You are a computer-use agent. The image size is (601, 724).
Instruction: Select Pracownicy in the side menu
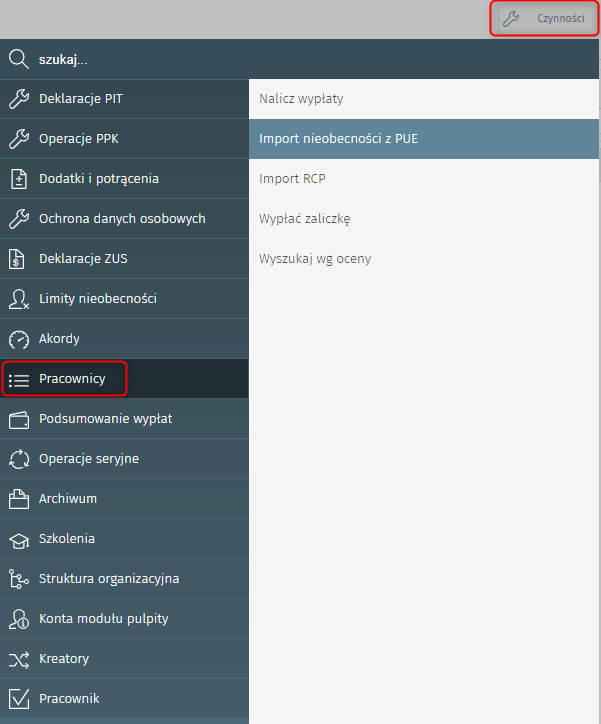point(72,379)
